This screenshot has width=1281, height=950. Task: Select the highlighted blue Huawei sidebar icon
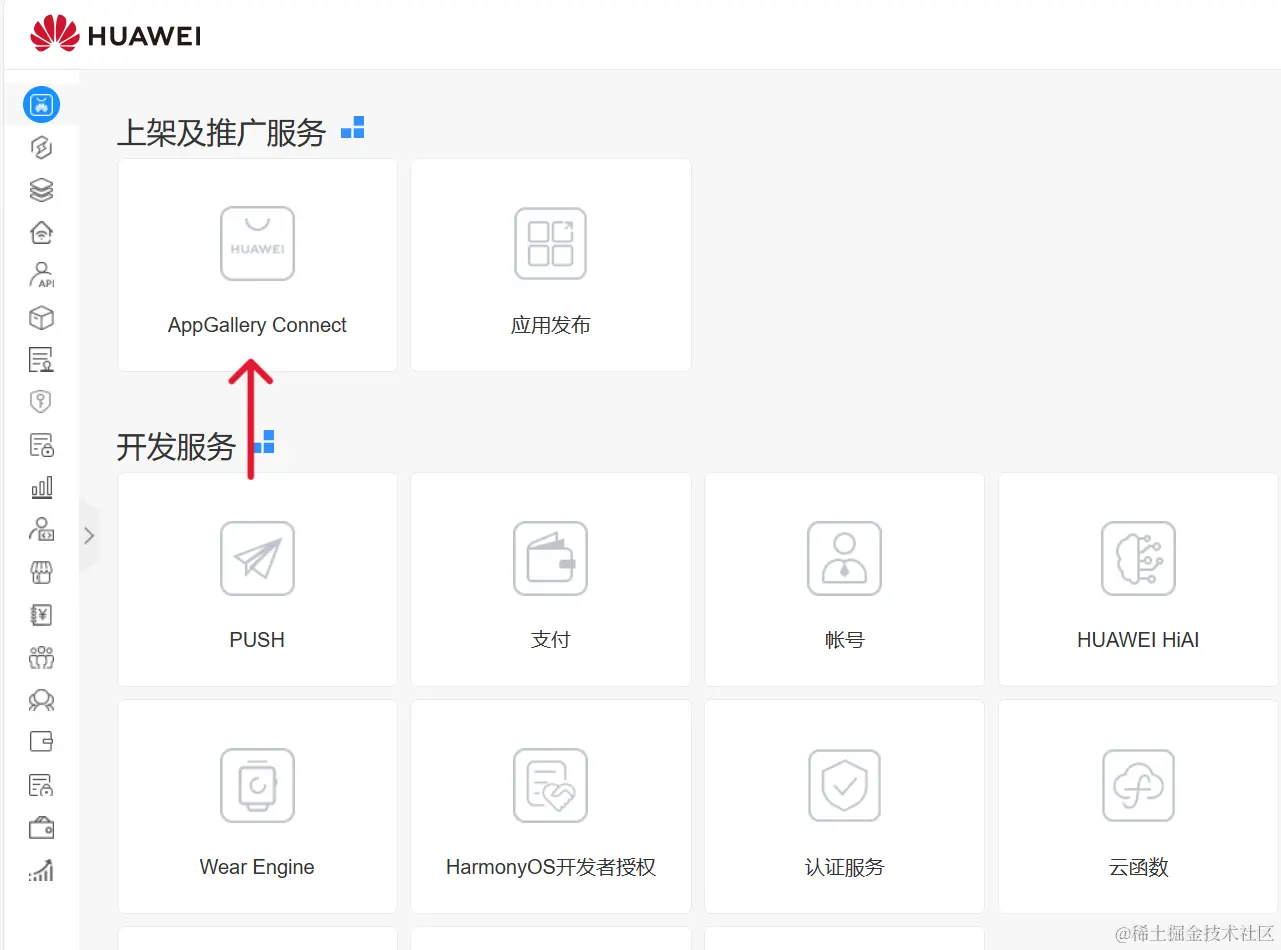click(41, 104)
